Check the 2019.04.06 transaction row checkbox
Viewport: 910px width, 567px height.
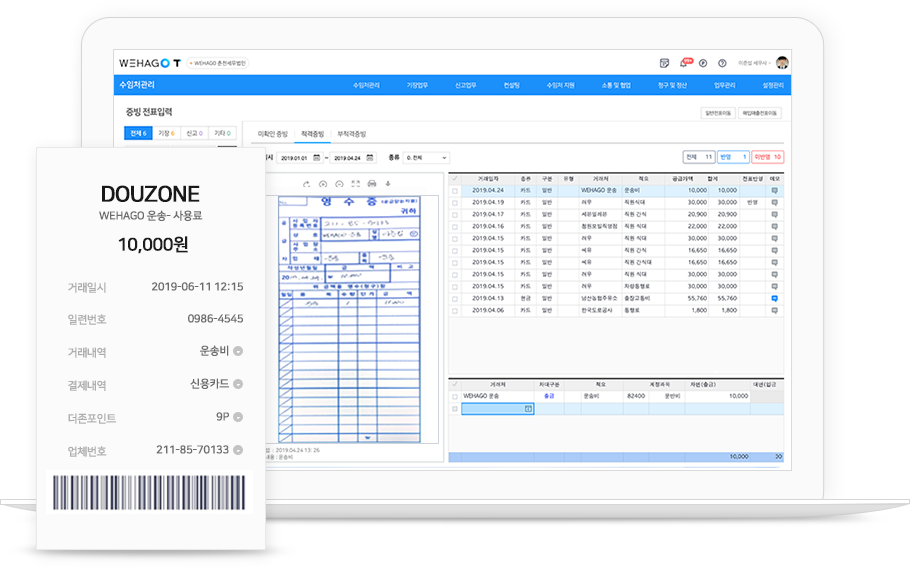(x=455, y=311)
